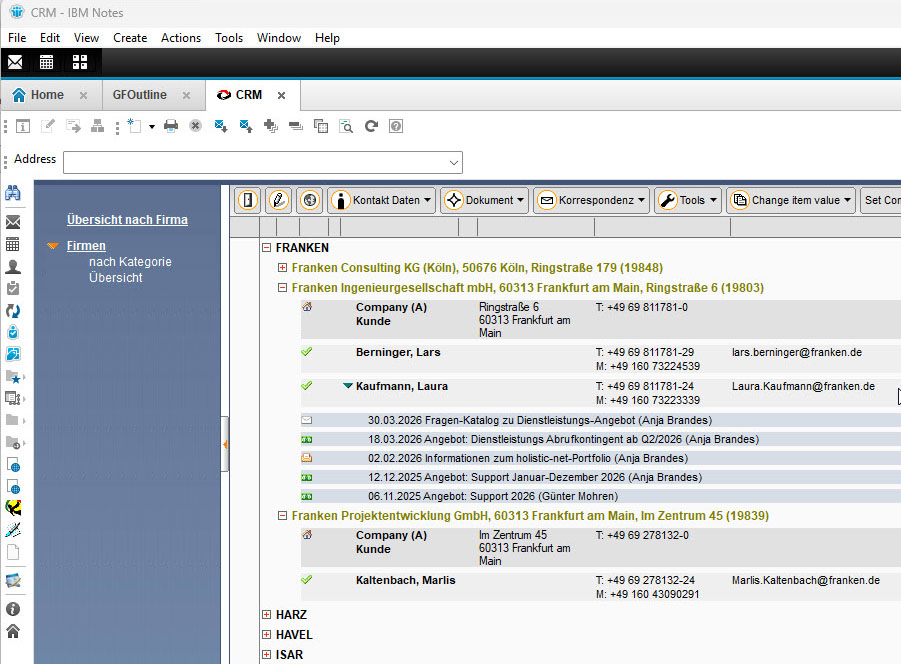Click into the Address input field
The width and height of the screenshot is (901, 664).
point(256,163)
